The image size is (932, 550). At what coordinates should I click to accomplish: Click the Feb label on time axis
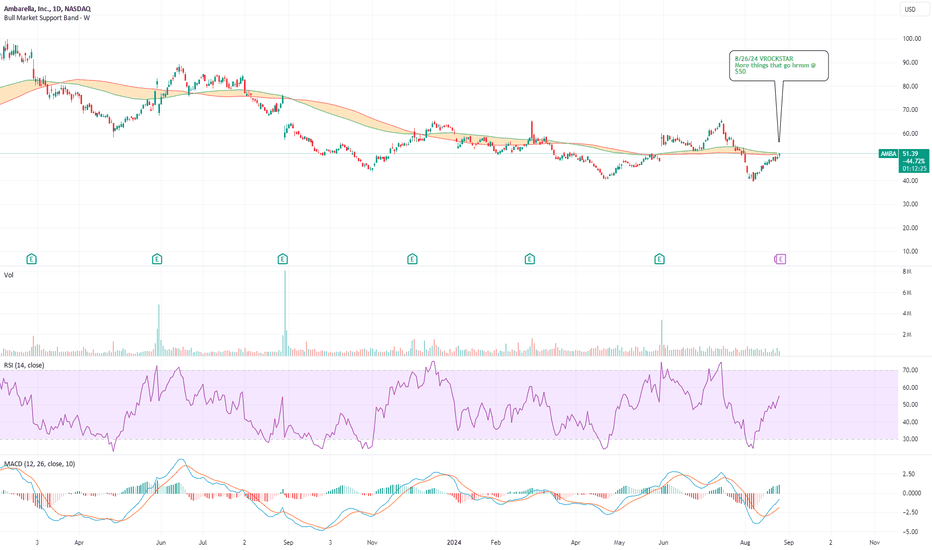coord(496,543)
